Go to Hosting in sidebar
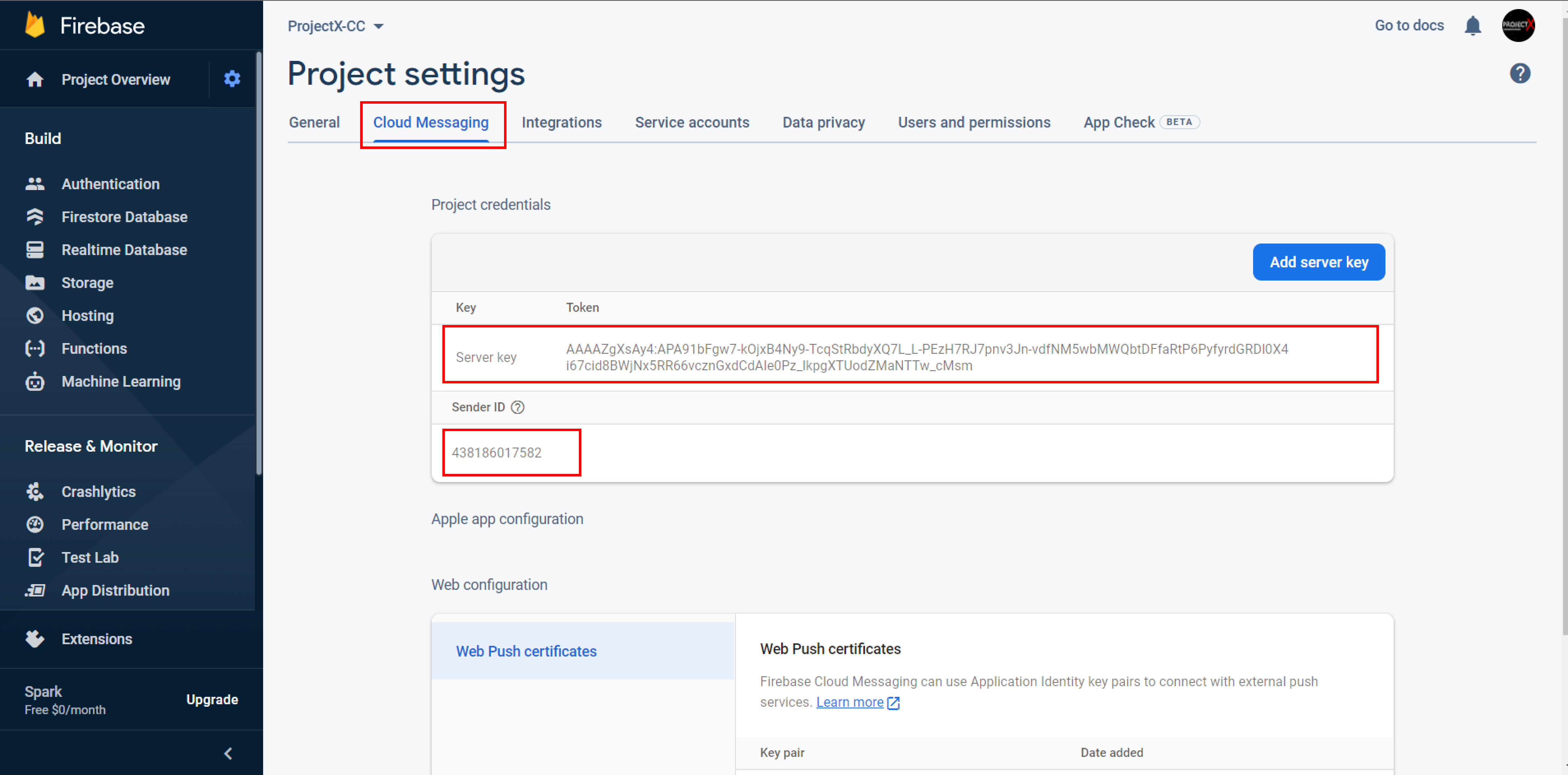The image size is (1568, 775). point(88,315)
